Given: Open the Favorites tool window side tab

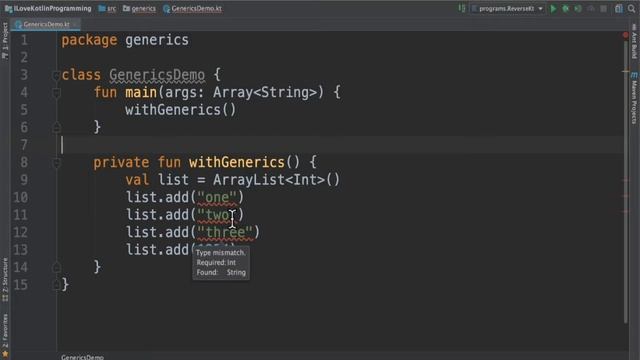Looking at the screenshot, I should 5,335.
